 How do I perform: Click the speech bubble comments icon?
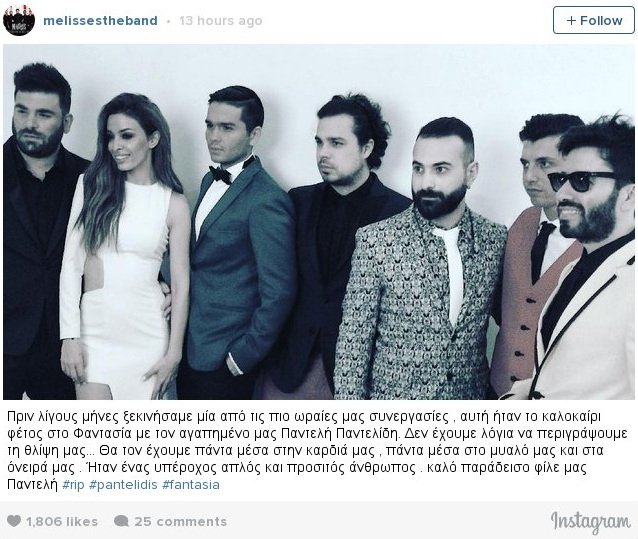click(x=122, y=521)
